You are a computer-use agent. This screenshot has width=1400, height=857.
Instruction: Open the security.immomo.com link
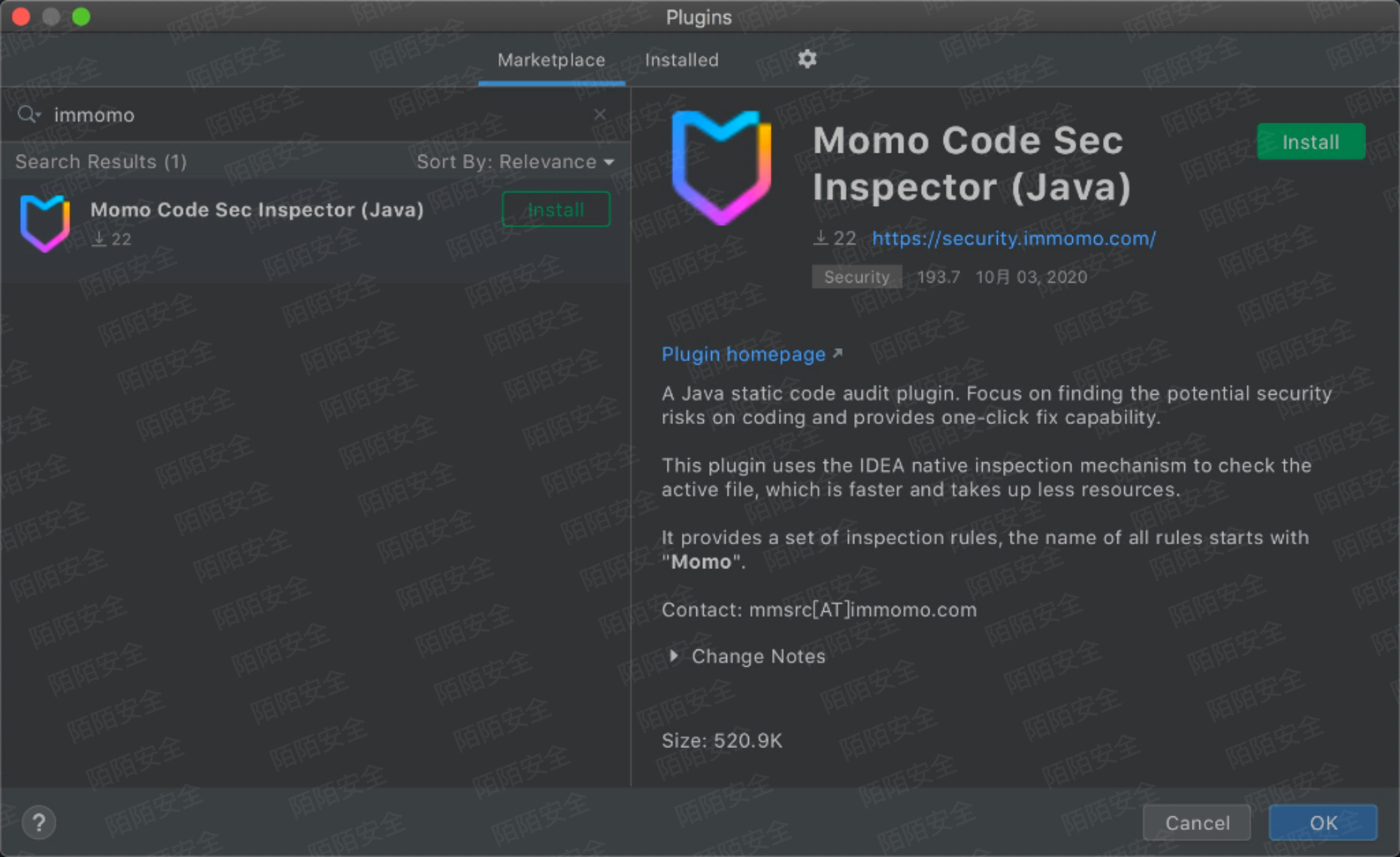coord(1014,238)
